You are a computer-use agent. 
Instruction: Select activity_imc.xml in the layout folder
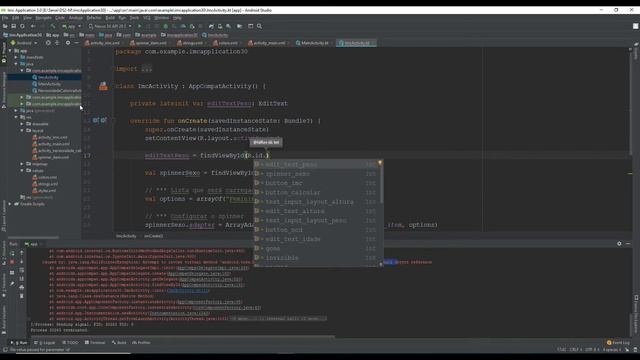pyautogui.click(x=52, y=138)
